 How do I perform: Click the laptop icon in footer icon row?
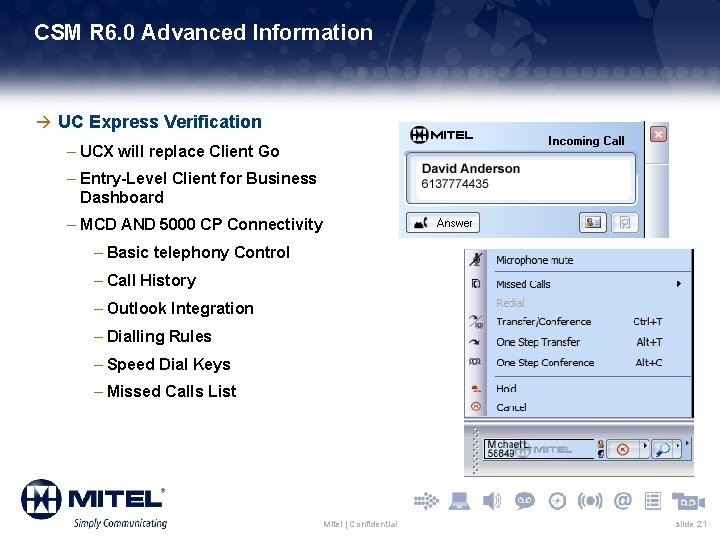coord(459,501)
